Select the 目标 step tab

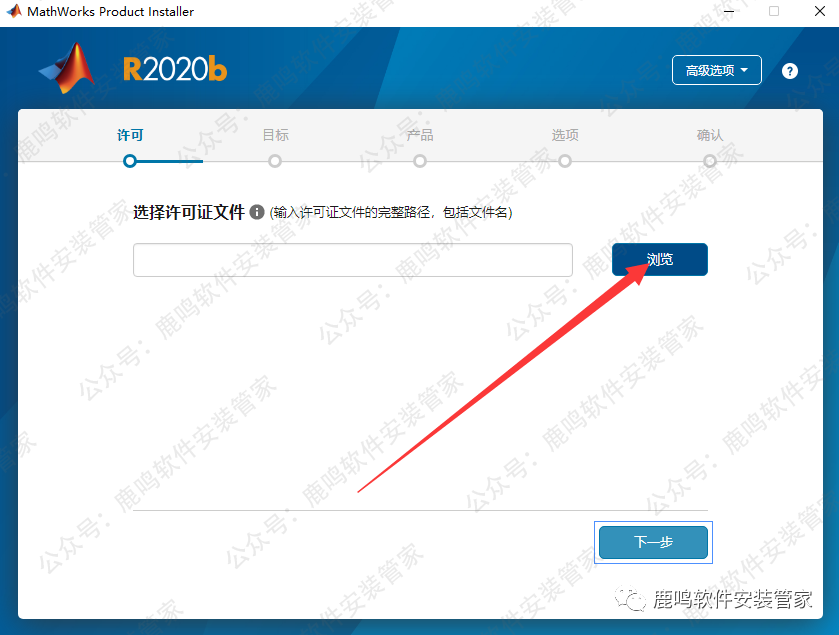tap(275, 135)
